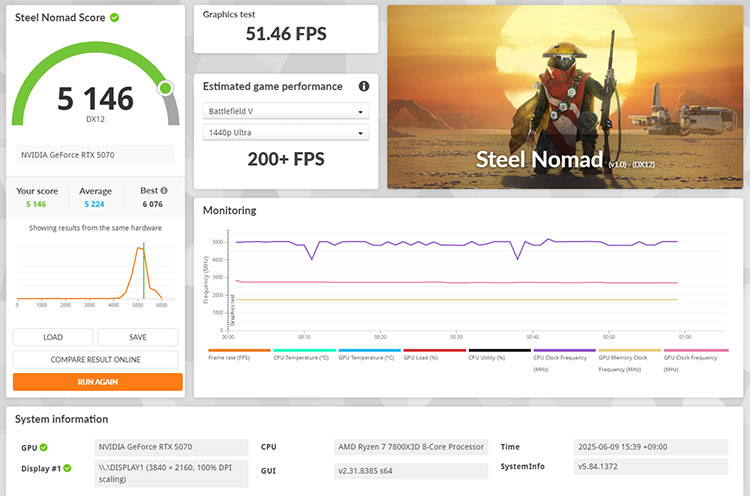The image size is (750, 496).
Task: Click the 51.46 FPS graphics test result
Action: coord(286,34)
